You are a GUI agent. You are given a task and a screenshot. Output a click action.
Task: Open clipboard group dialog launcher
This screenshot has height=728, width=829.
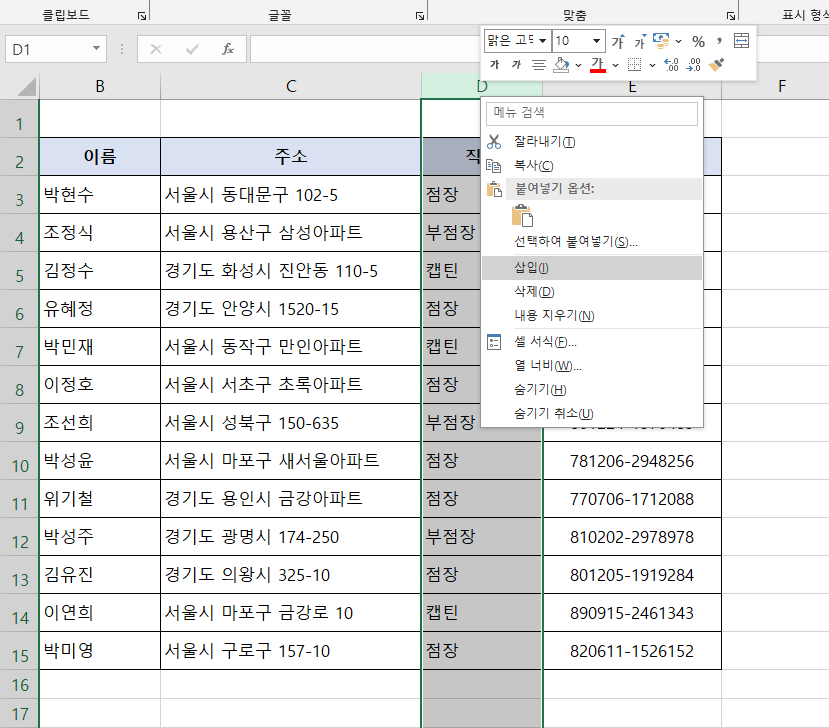point(142,16)
